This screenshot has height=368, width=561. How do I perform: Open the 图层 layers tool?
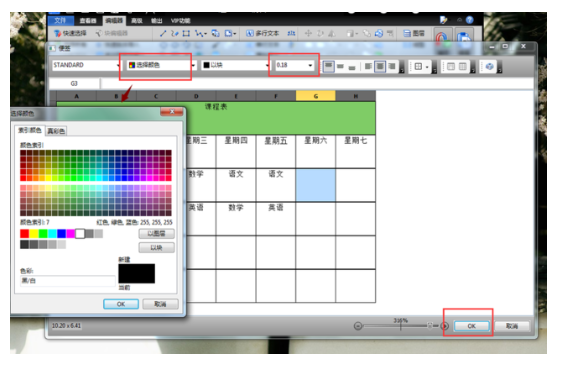pyautogui.click(x=414, y=34)
